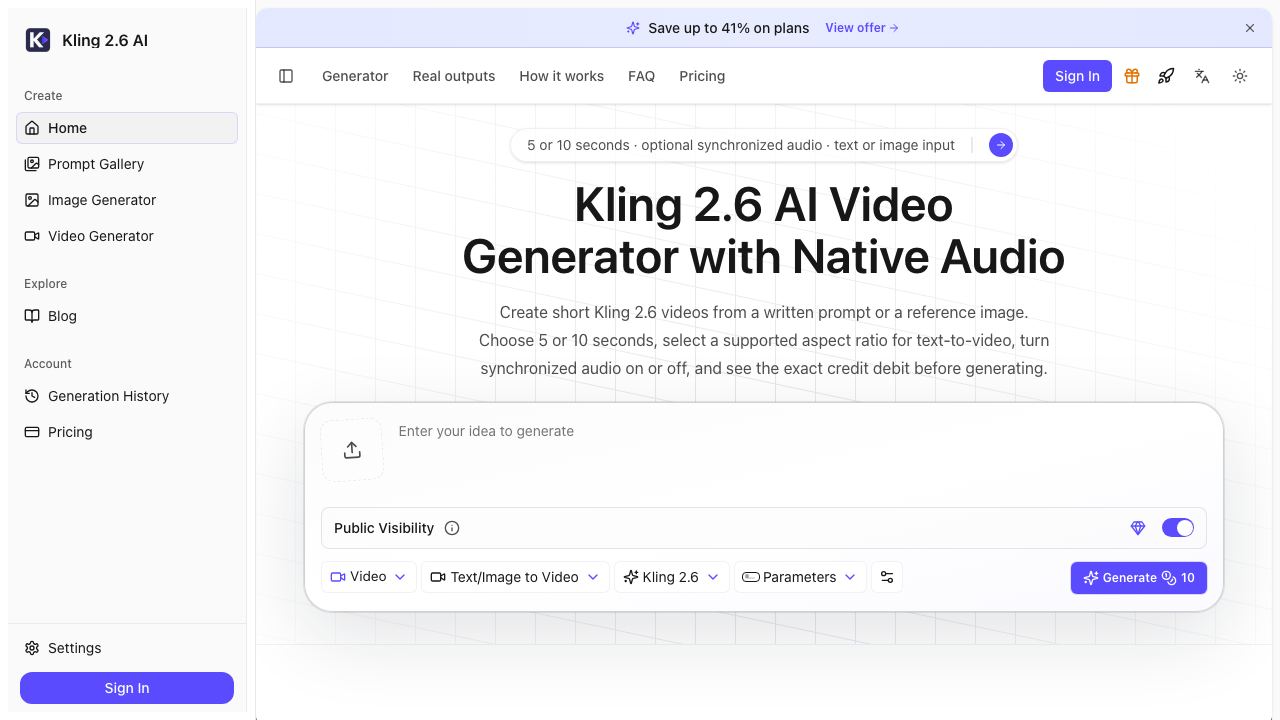Open the gift rewards icon

[x=1132, y=76]
